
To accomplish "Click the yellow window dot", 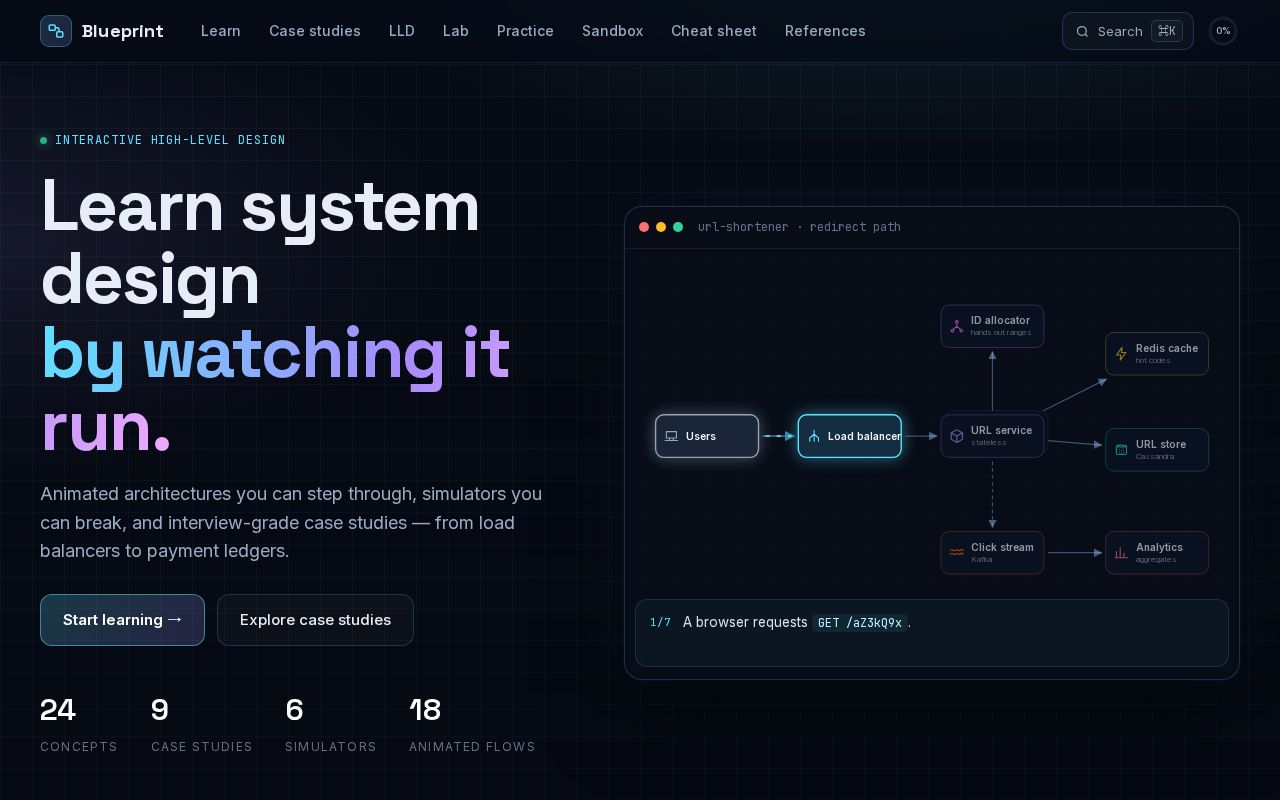I will click(x=661, y=227).
